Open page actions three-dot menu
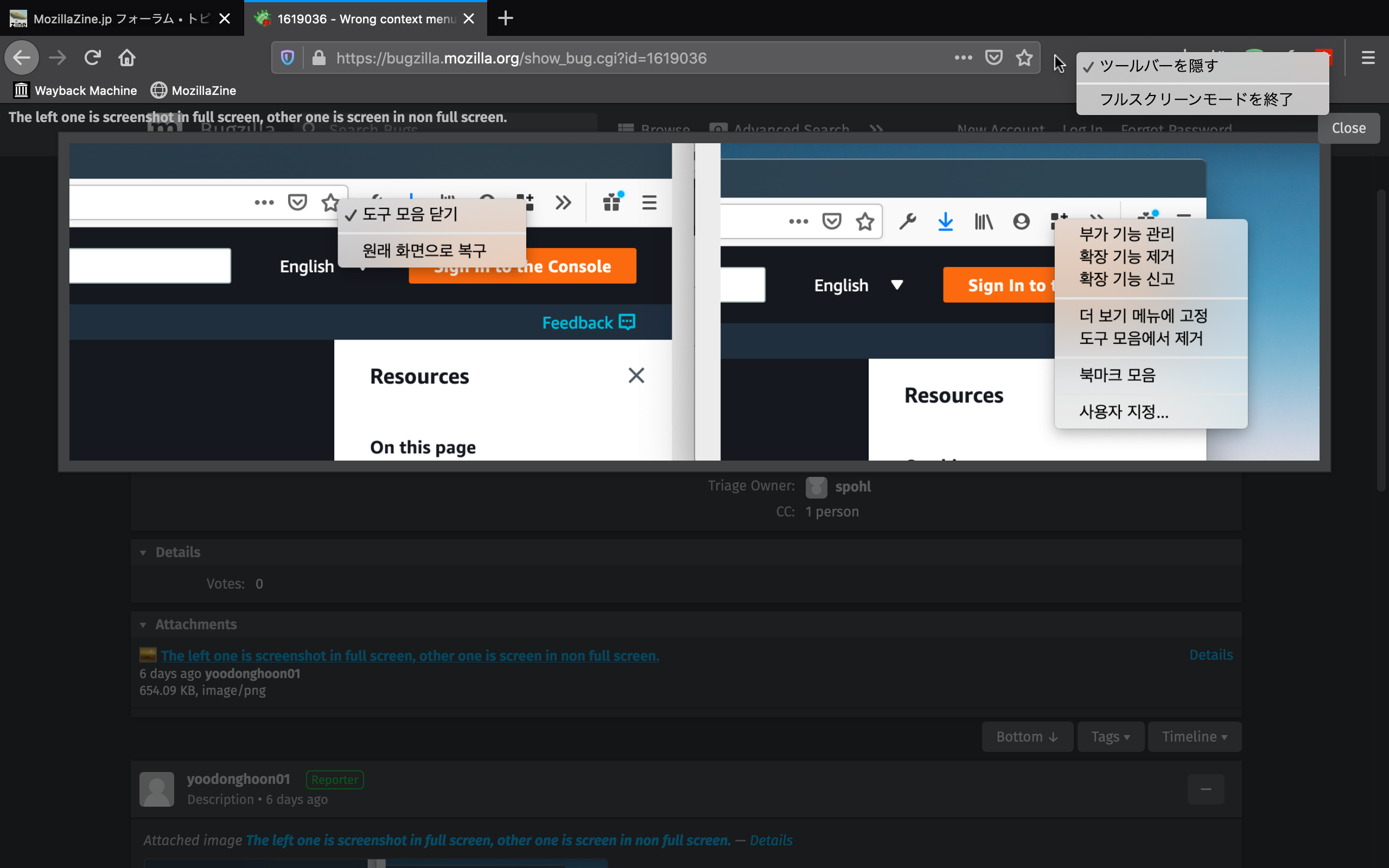Image resolution: width=1389 pixels, height=868 pixels. [x=963, y=58]
